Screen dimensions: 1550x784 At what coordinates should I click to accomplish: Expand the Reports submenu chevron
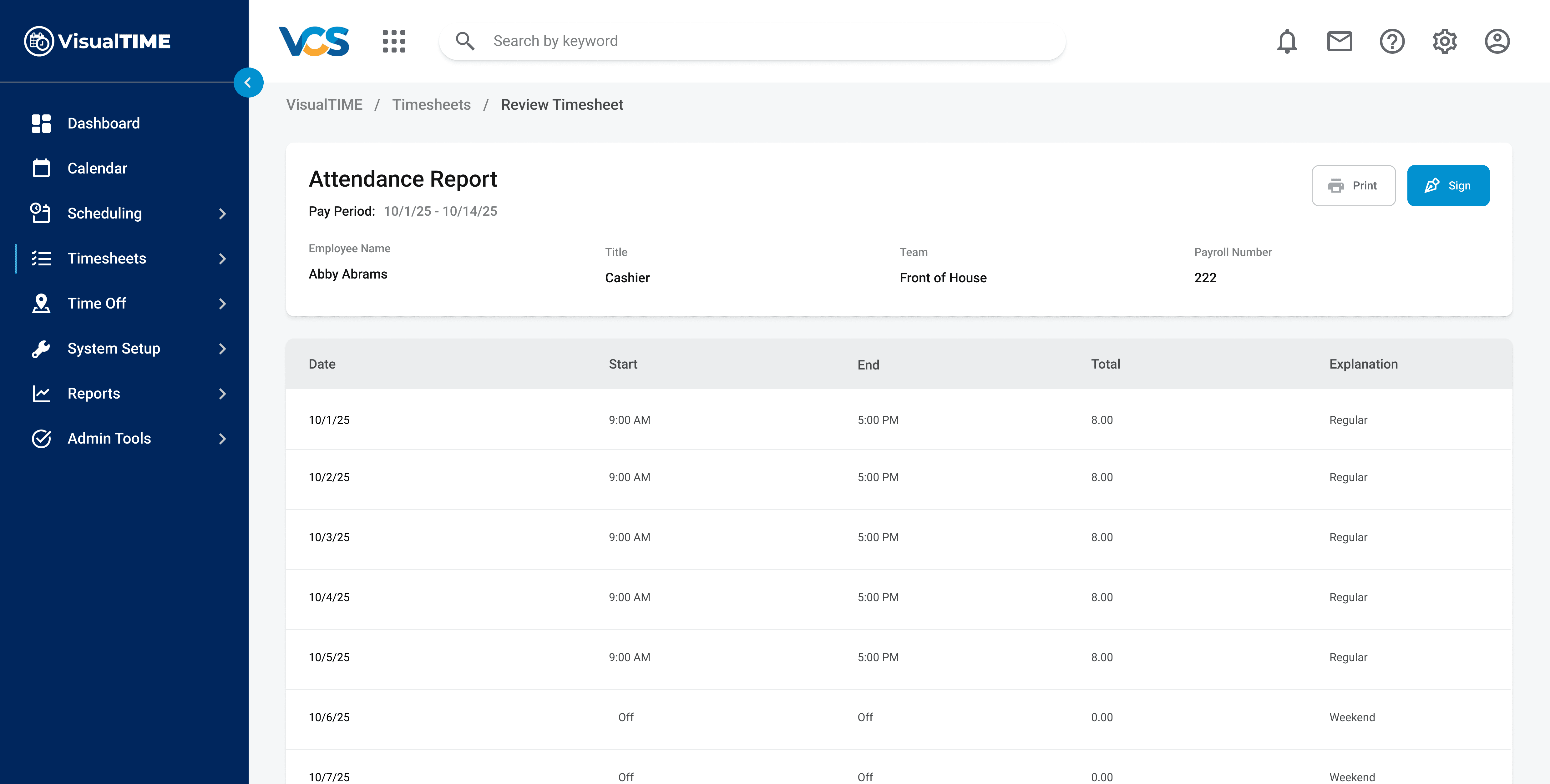223,394
